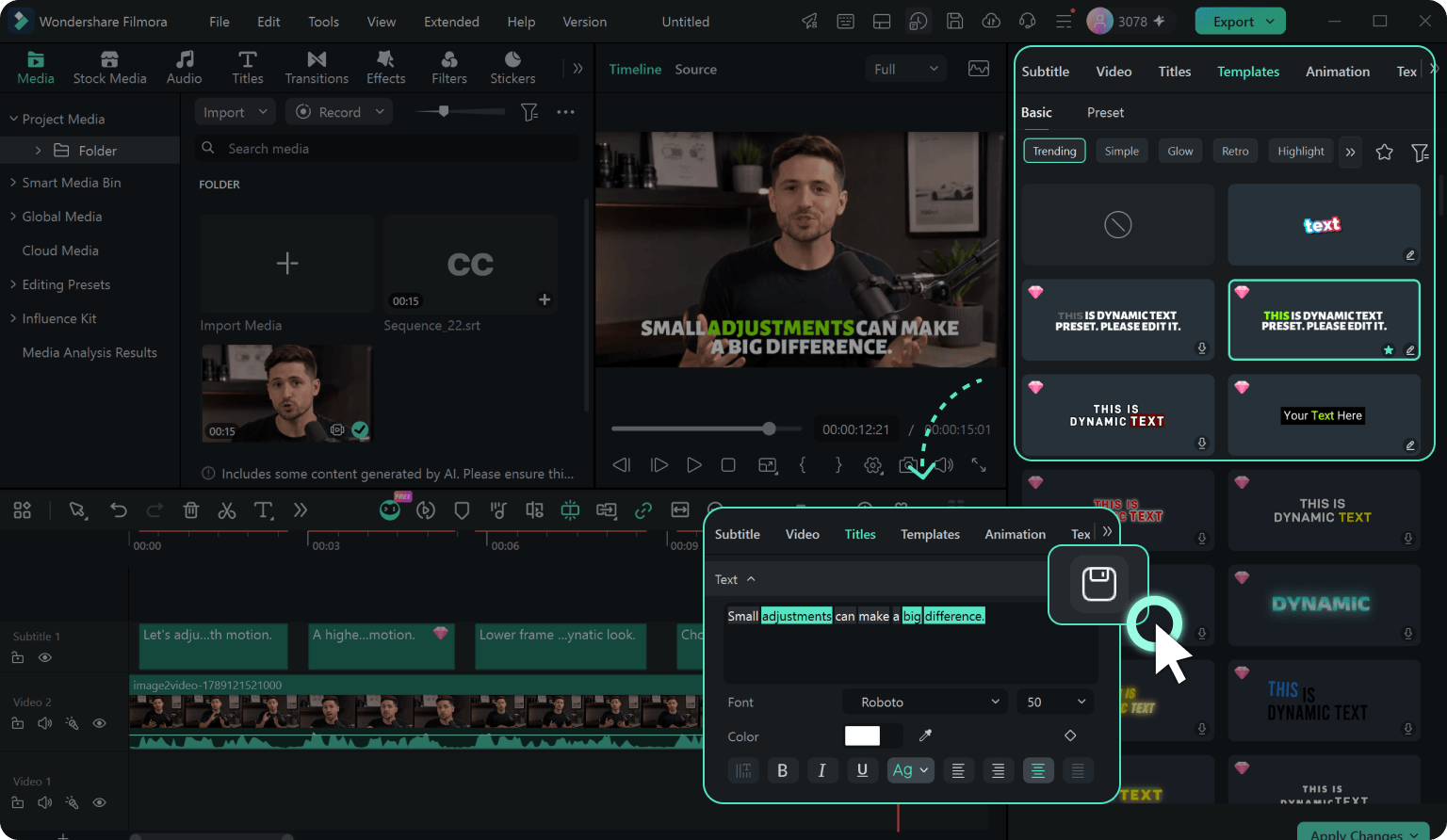Open the Import dropdown
Image resolution: width=1447 pixels, height=840 pixels.
click(x=235, y=112)
